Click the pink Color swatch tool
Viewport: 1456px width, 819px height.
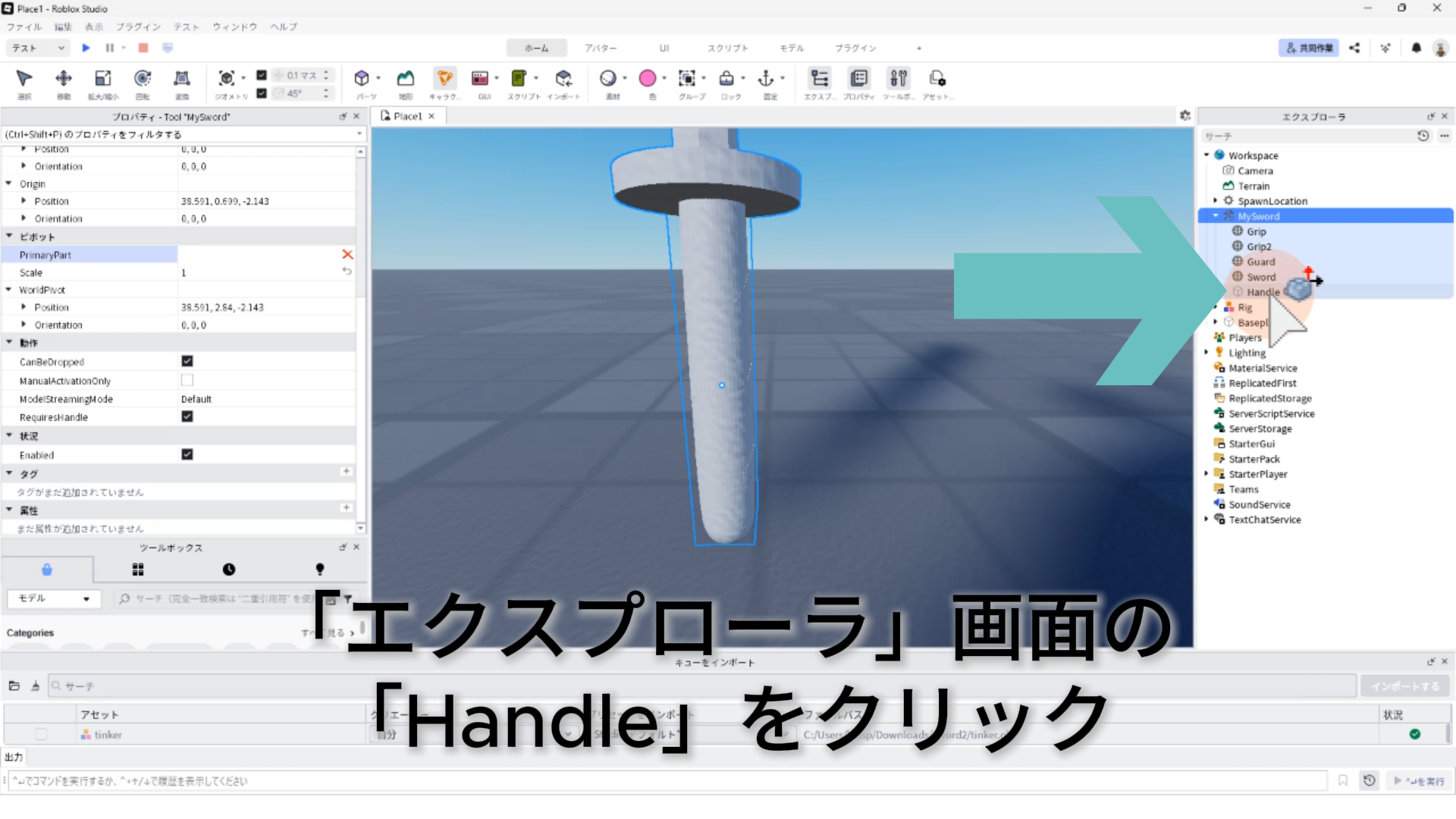click(647, 79)
